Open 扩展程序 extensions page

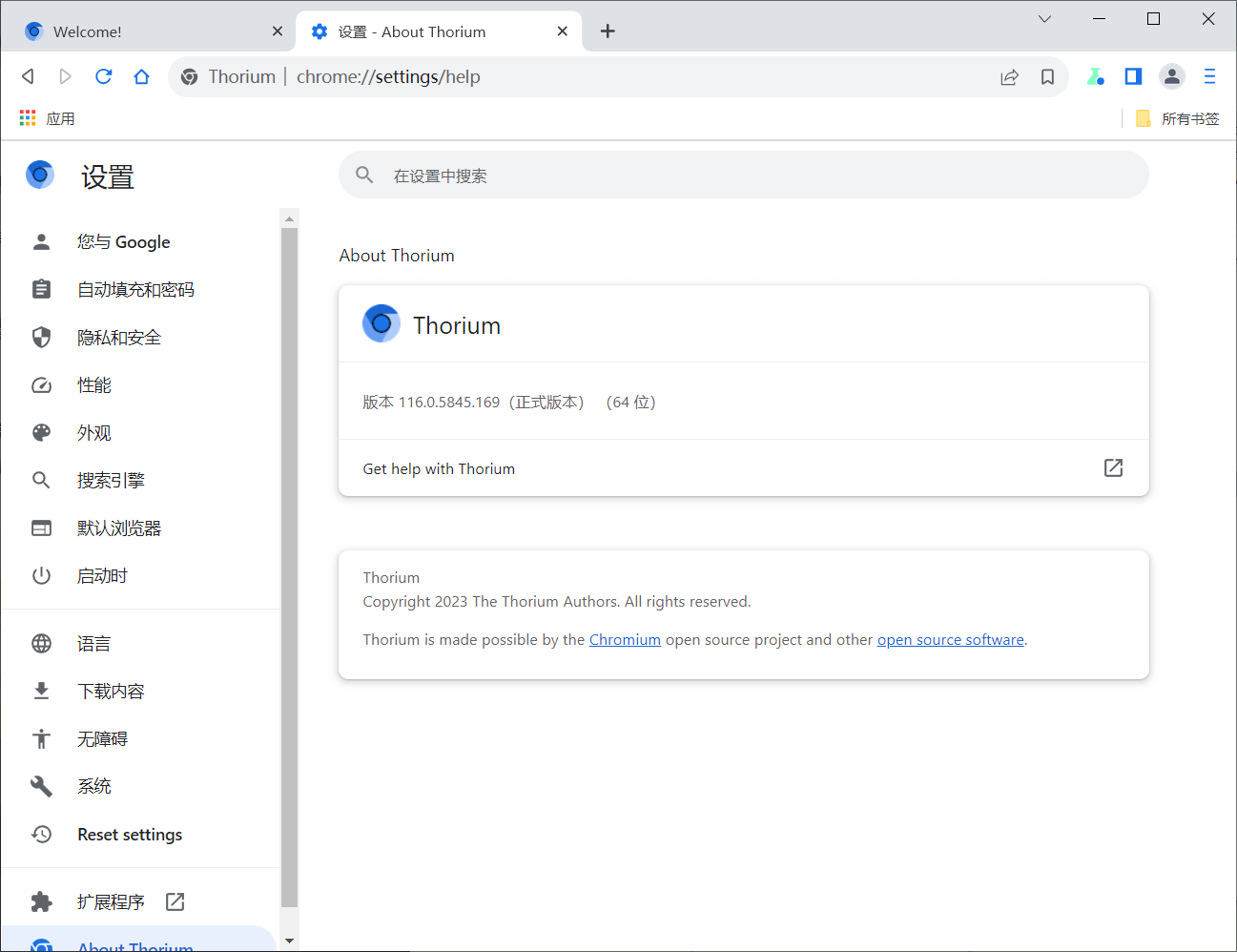139,902
